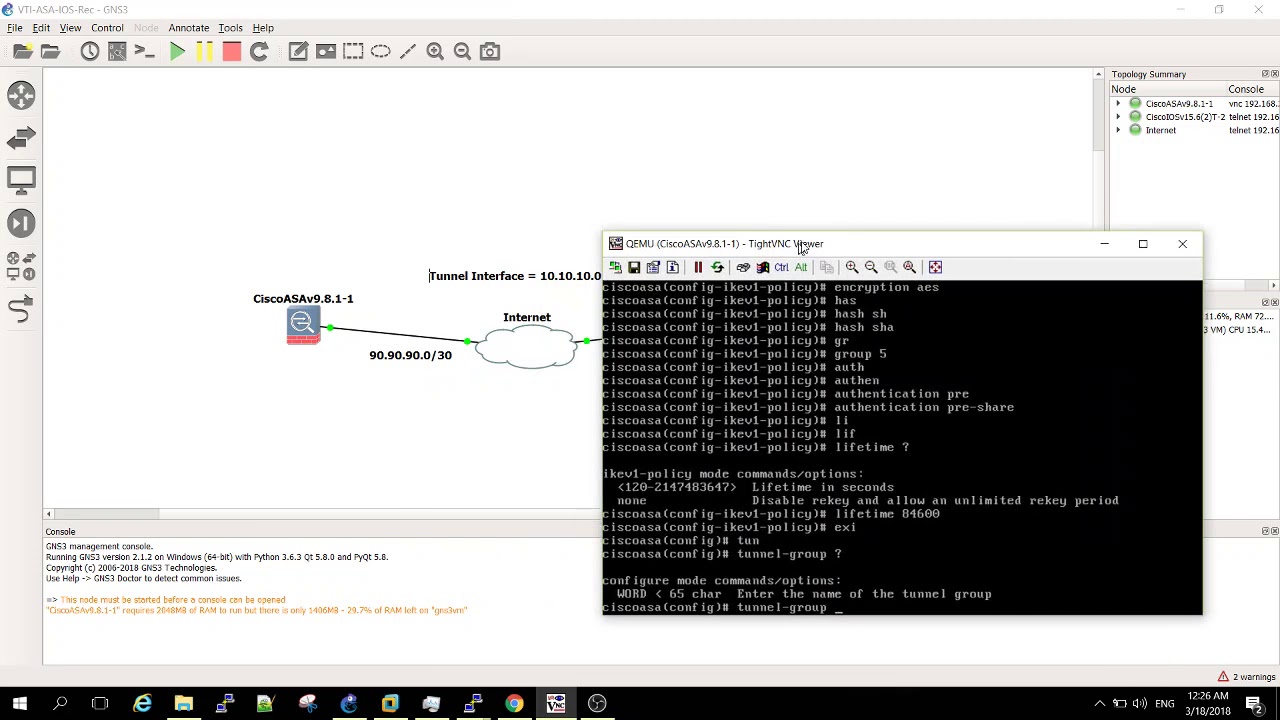Open the Tools menu
The width and height of the screenshot is (1280, 720).
(x=230, y=28)
